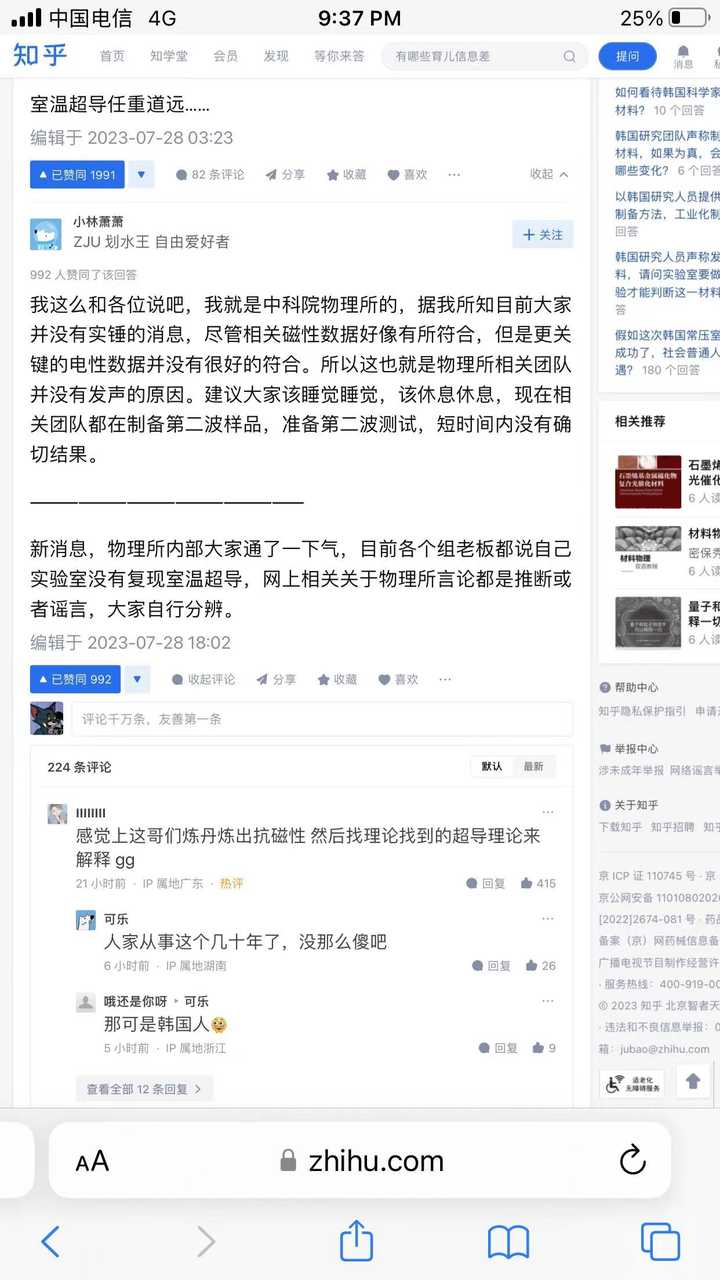Open Safari share sheet icon
The width and height of the screenshot is (720, 1280).
click(356, 1241)
